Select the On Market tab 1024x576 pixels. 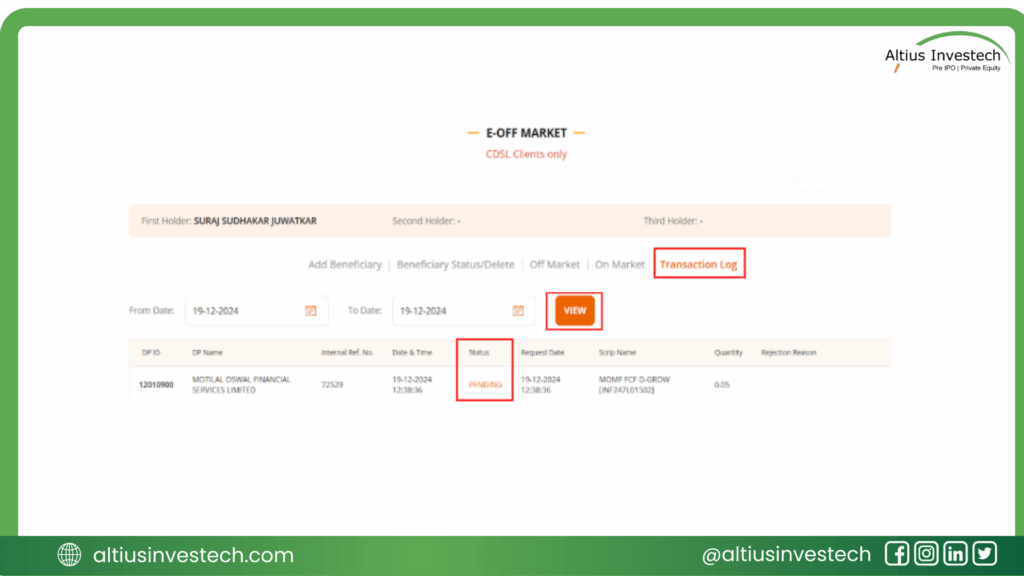tap(619, 264)
